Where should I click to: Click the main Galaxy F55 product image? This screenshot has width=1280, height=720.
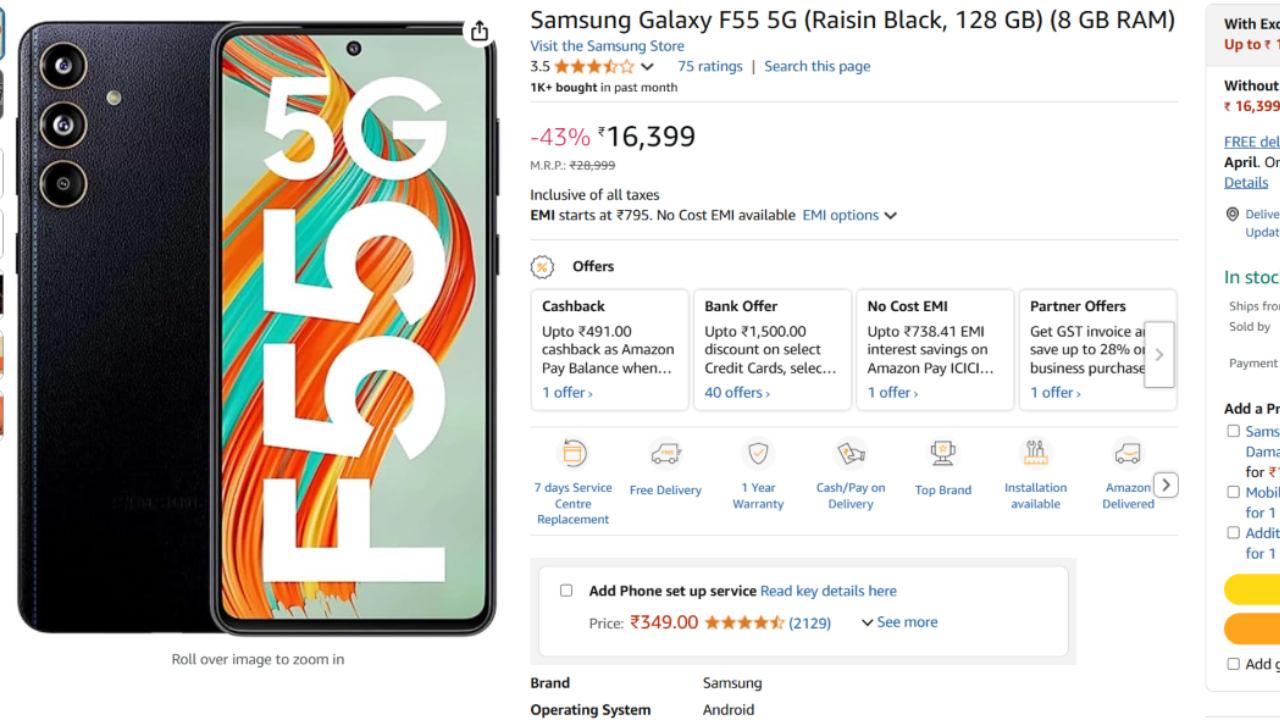tap(257, 330)
